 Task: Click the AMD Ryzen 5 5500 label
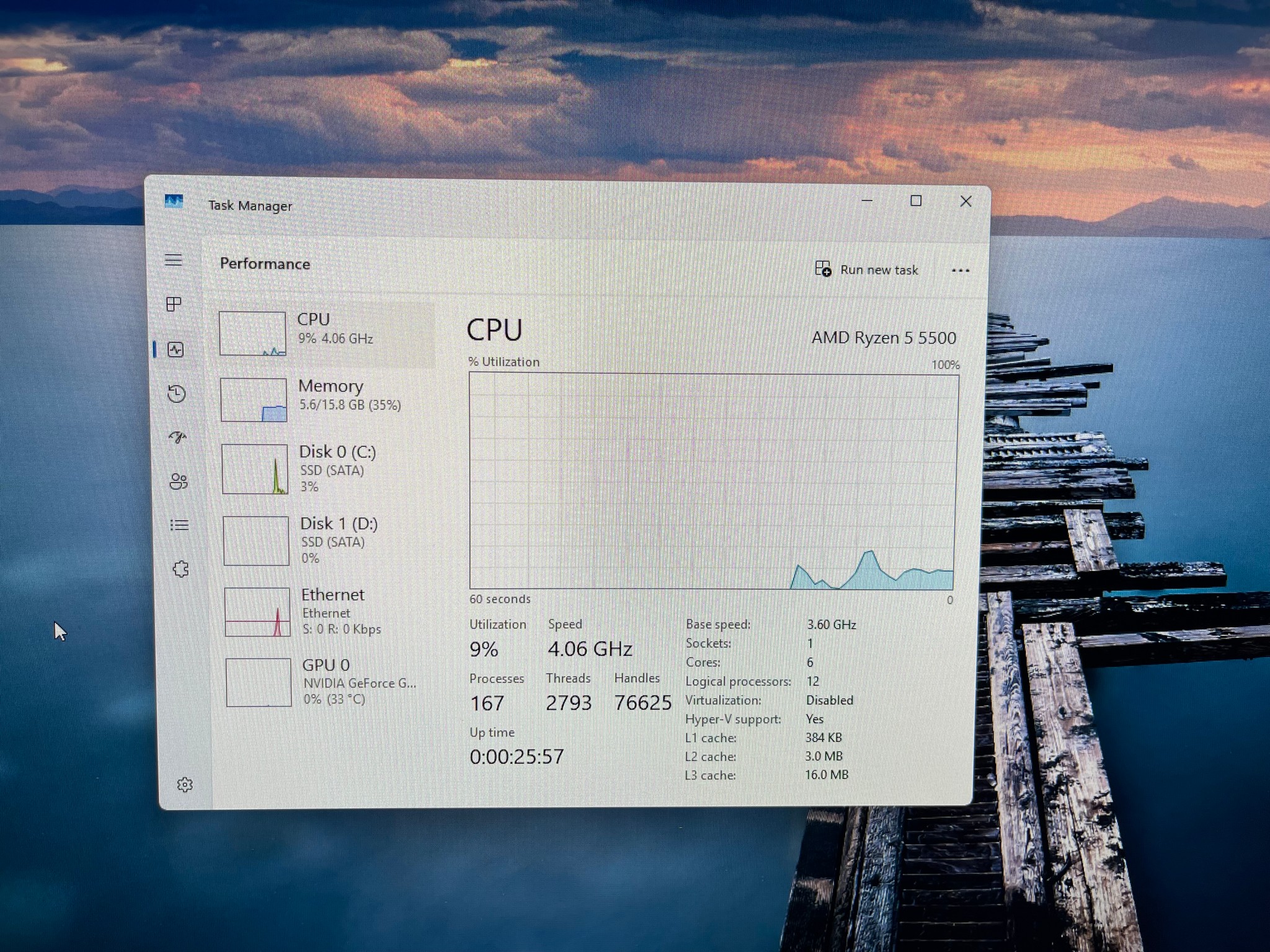pyautogui.click(x=884, y=338)
